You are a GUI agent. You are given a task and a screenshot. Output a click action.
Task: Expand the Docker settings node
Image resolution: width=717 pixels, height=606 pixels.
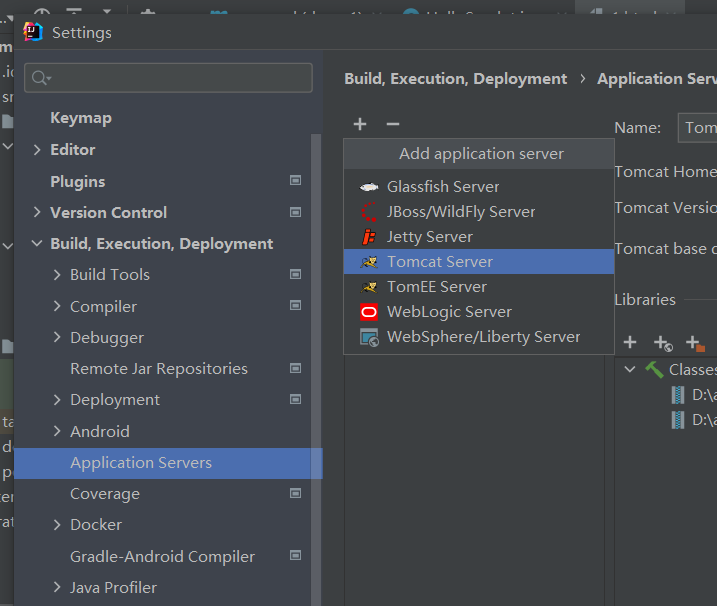click(57, 525)
